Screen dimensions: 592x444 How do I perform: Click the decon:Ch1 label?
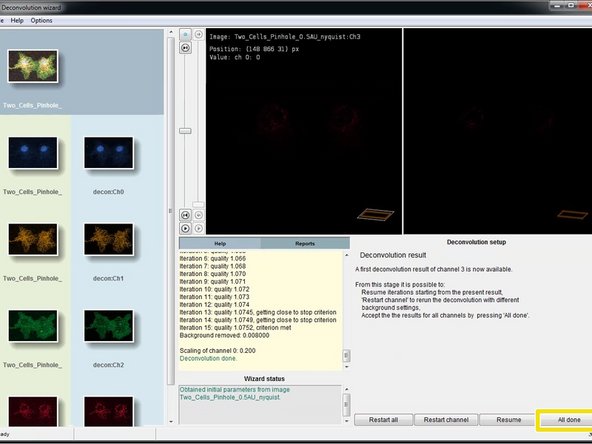coord(108,278)
